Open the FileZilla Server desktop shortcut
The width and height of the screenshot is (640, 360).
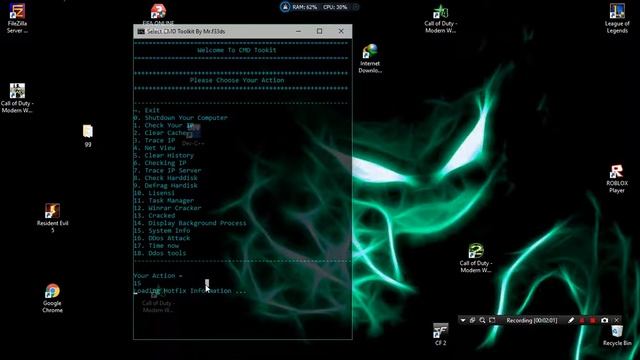17,18
